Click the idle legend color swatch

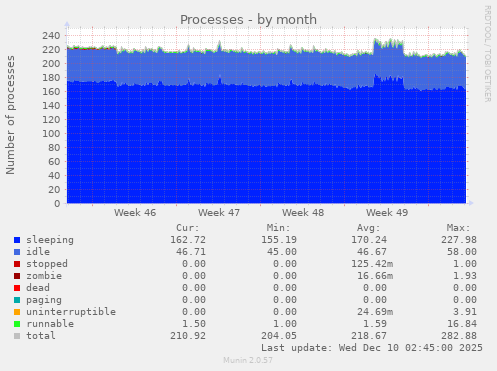pyautogui.click(x=17, y=252)
